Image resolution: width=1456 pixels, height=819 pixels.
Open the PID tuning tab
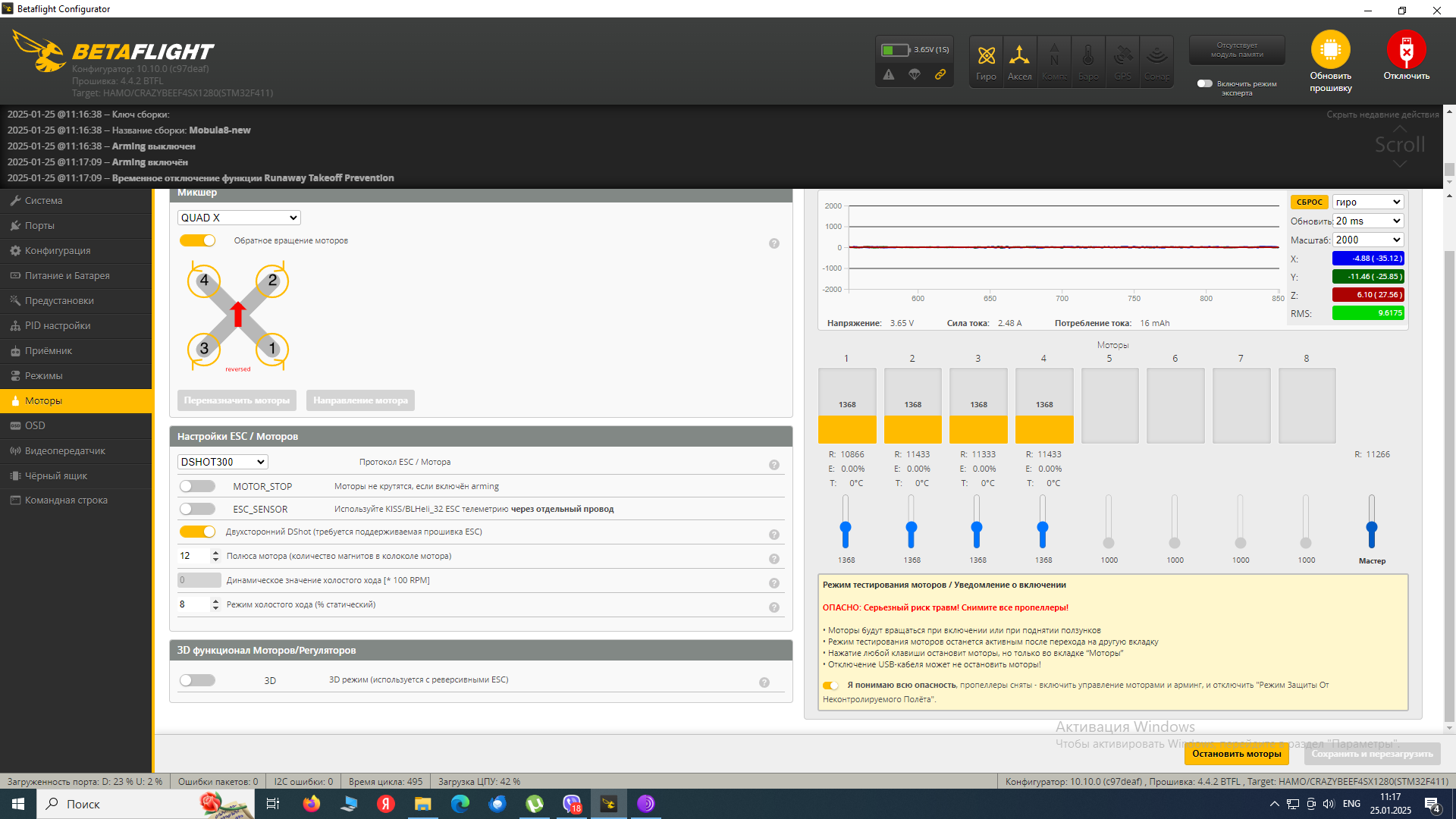click(x=76, y=326)
